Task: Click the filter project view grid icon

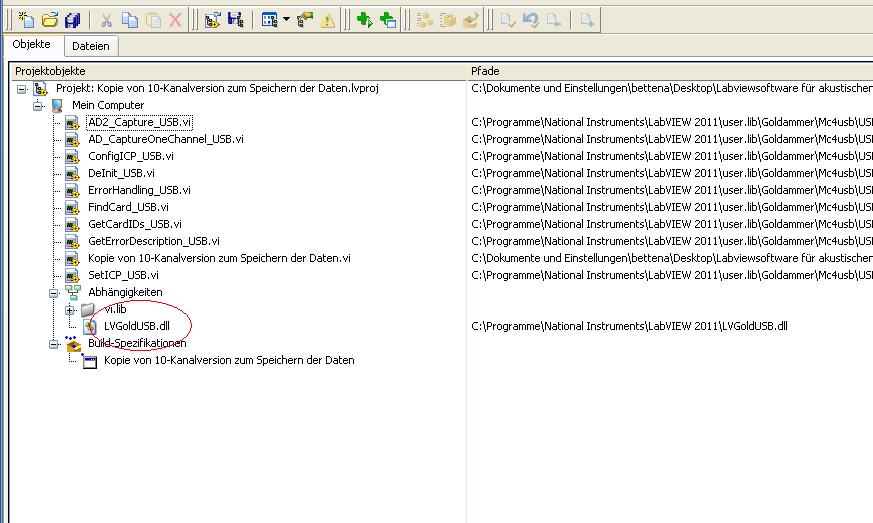Action: click(x=269, y=20)
